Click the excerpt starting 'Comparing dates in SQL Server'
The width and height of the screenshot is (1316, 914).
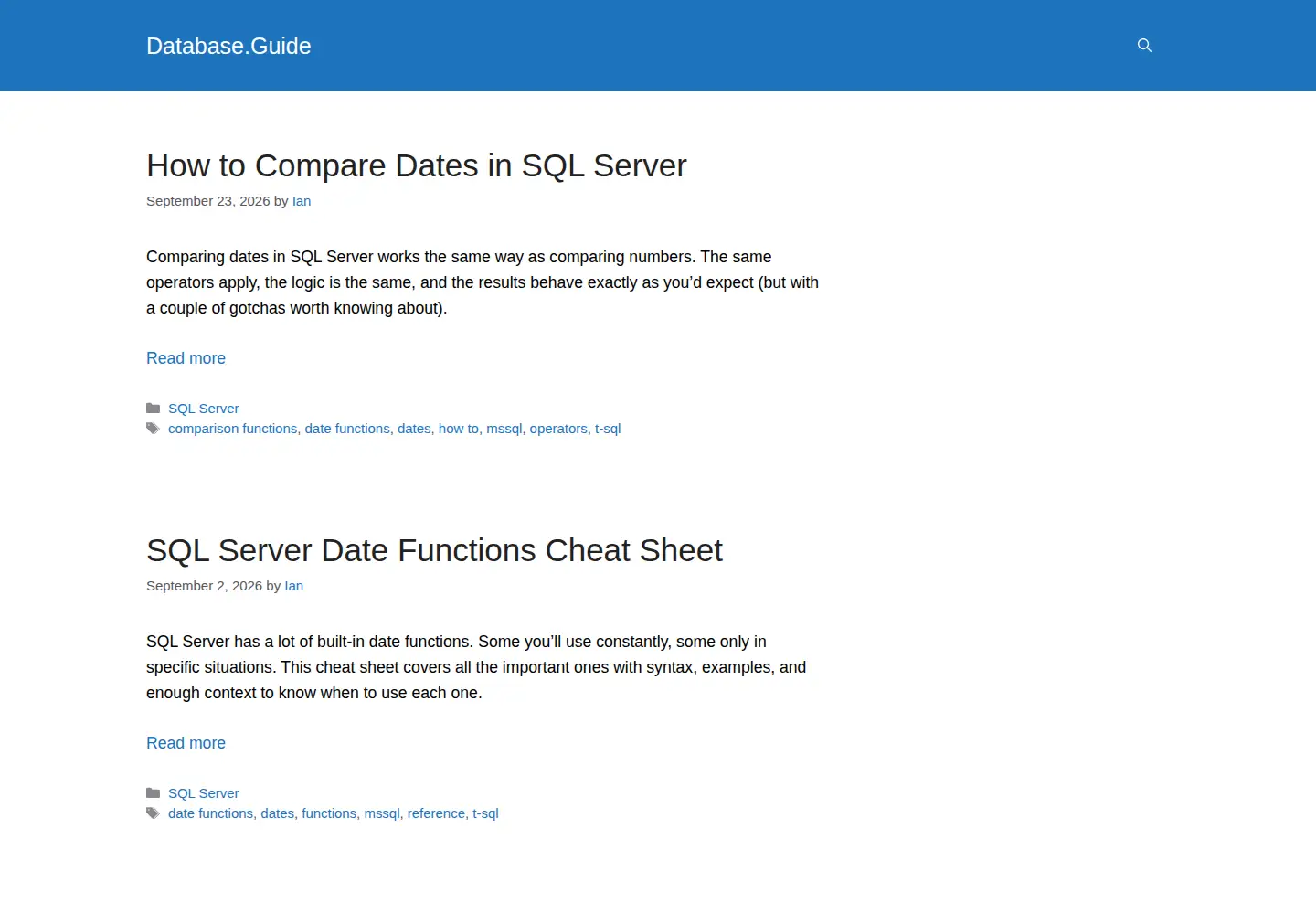tap(483, 282)
